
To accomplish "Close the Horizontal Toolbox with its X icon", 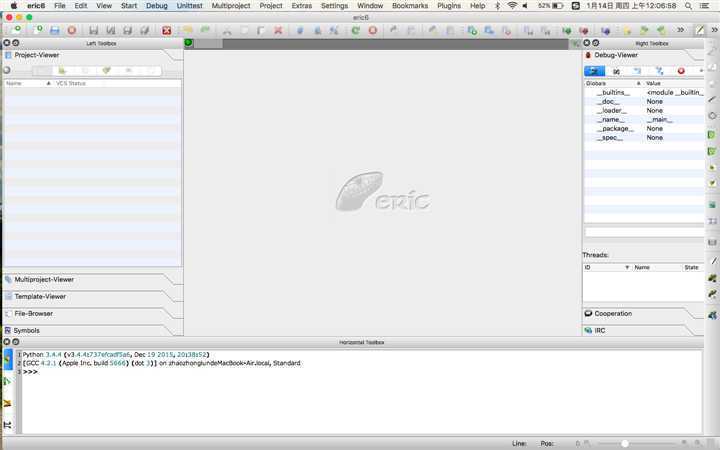I will click(6, 342).
